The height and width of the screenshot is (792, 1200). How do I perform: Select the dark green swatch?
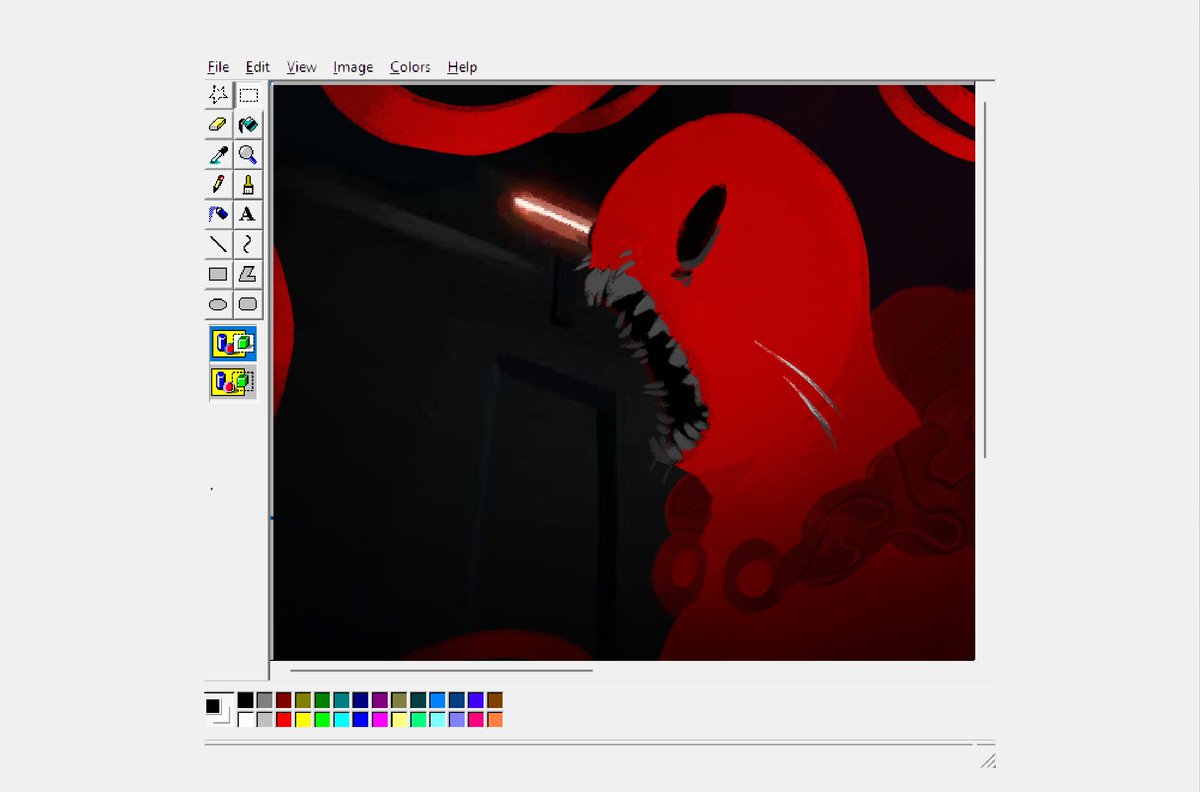point(322,700)
